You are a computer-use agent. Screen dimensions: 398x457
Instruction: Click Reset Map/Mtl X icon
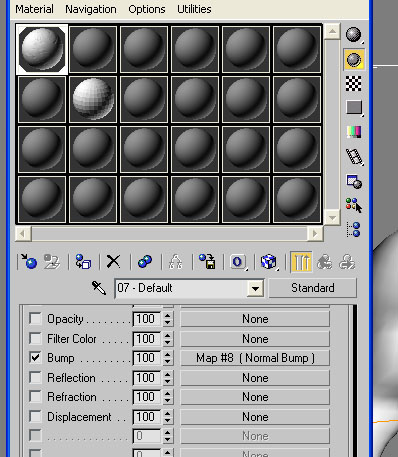click(113, 261)
